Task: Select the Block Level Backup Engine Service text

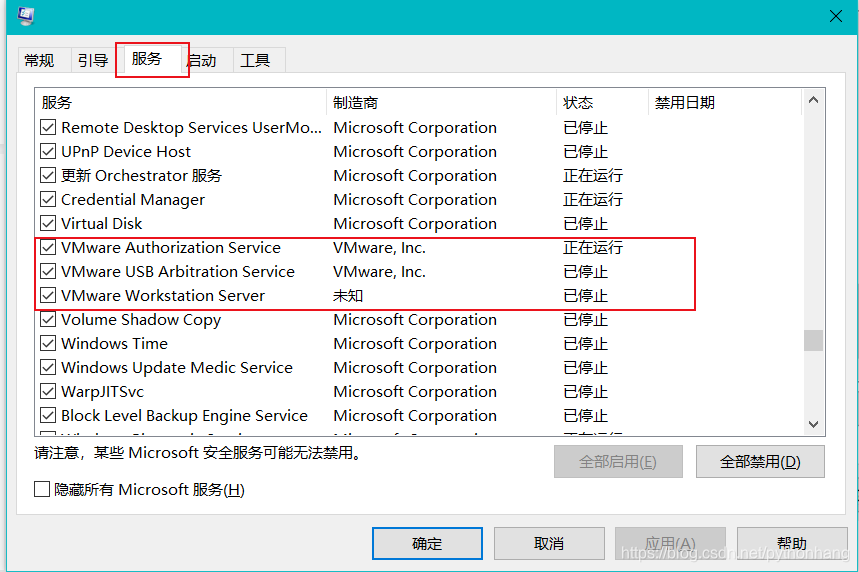Action: click(x=185, y=416)
